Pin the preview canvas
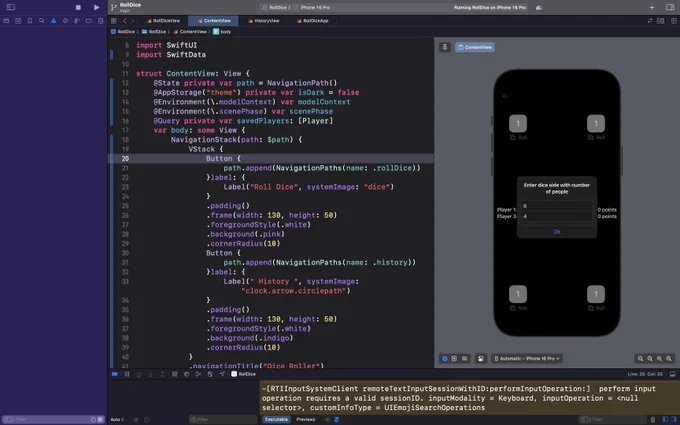This screenshot has height=425, width=680. tap(445, 47)
